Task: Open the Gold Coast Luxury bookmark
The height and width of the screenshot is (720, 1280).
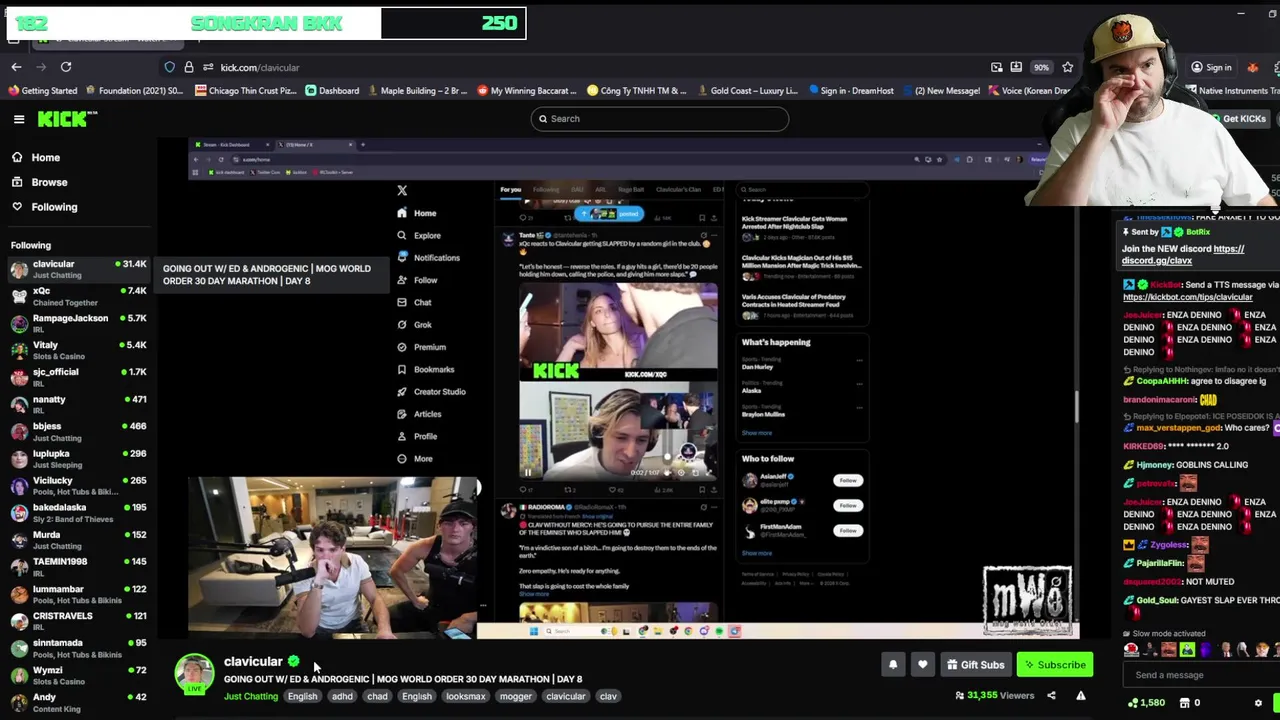Action: 746,91
